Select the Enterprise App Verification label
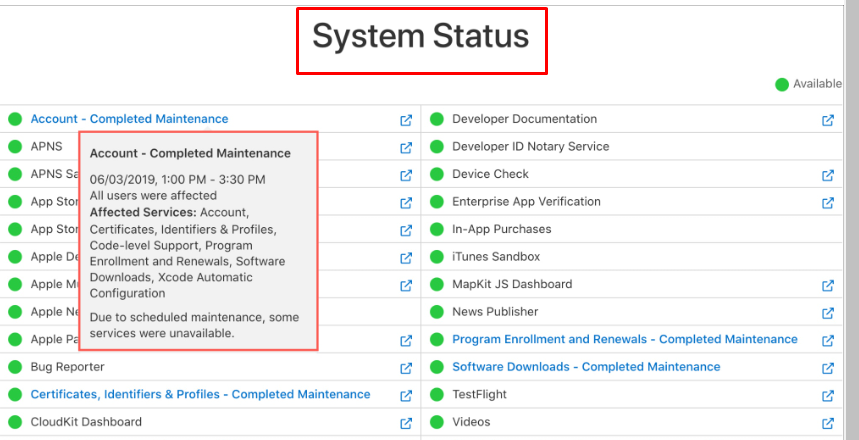Screen dimensions: 859x440 (526, 201)
